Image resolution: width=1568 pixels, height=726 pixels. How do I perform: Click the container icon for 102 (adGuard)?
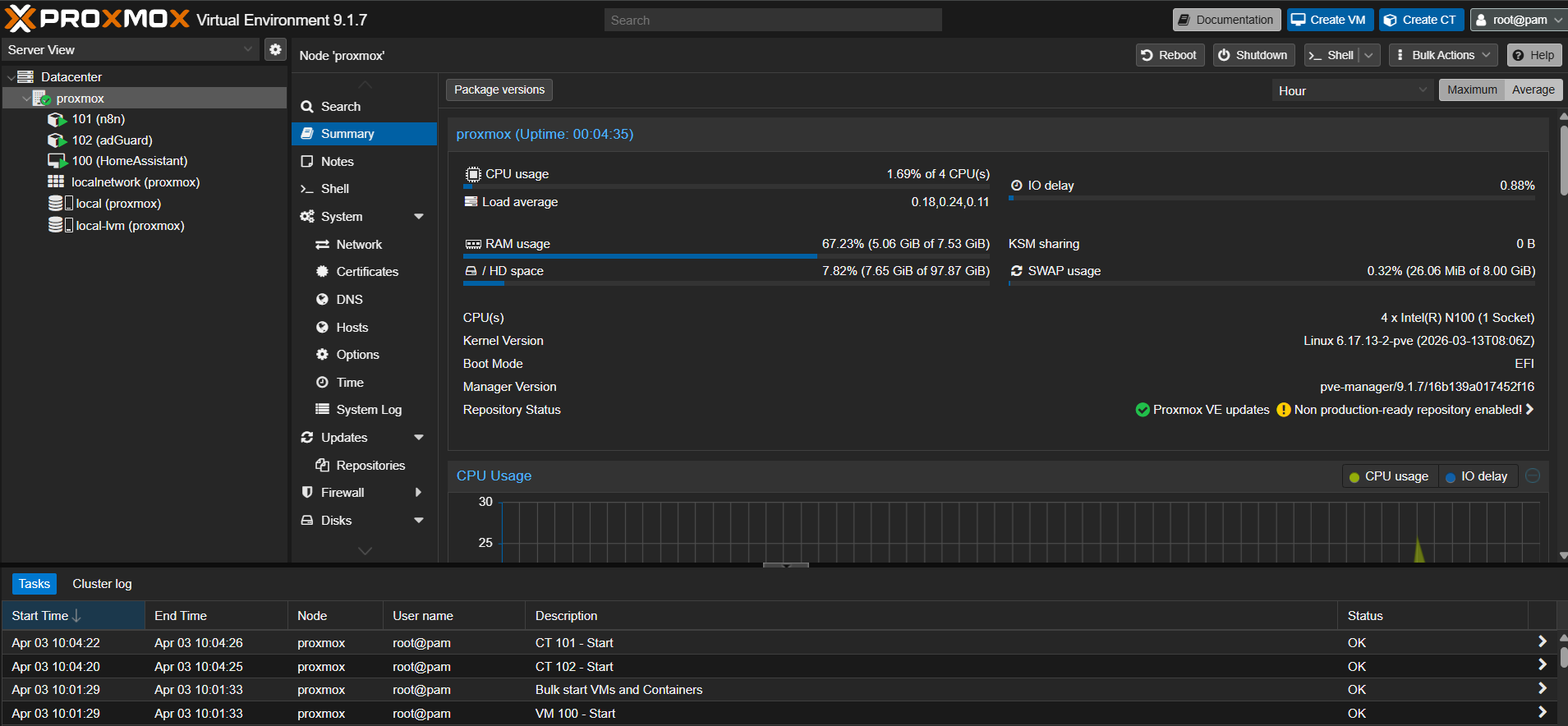coord(57,140)
